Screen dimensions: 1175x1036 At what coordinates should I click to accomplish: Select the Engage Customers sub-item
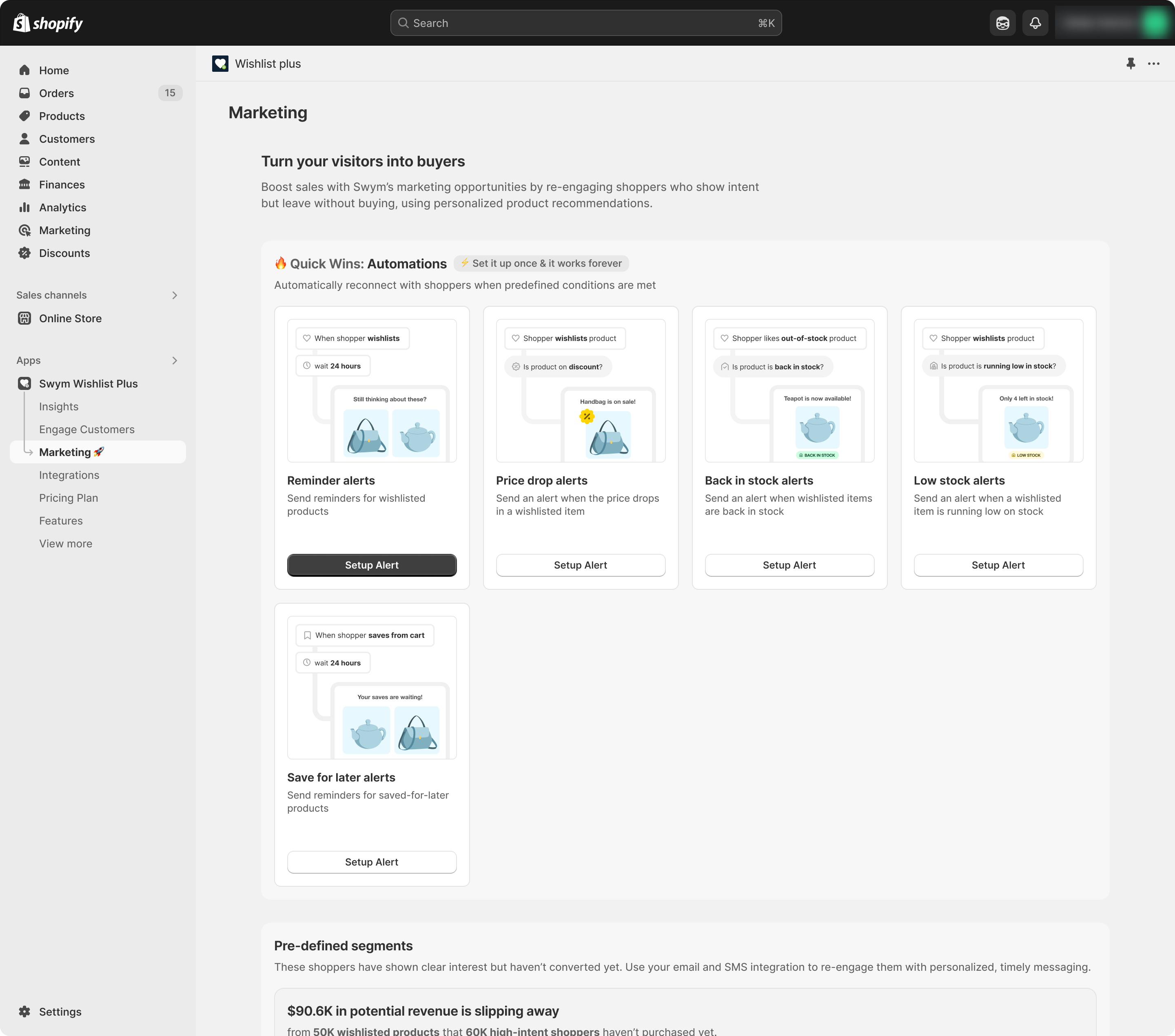[x=87, y=429]
